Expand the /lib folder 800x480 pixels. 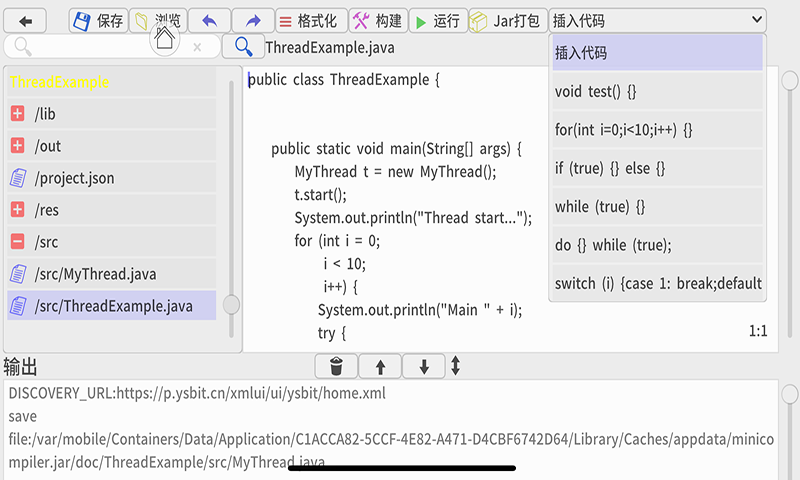point(18,114)
